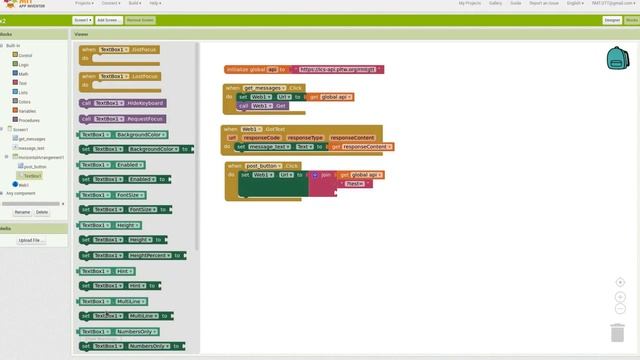The image size is (640, 360).
Task: Collapse the HorizontalArrangement1 tree node
Action: [7, 157]
